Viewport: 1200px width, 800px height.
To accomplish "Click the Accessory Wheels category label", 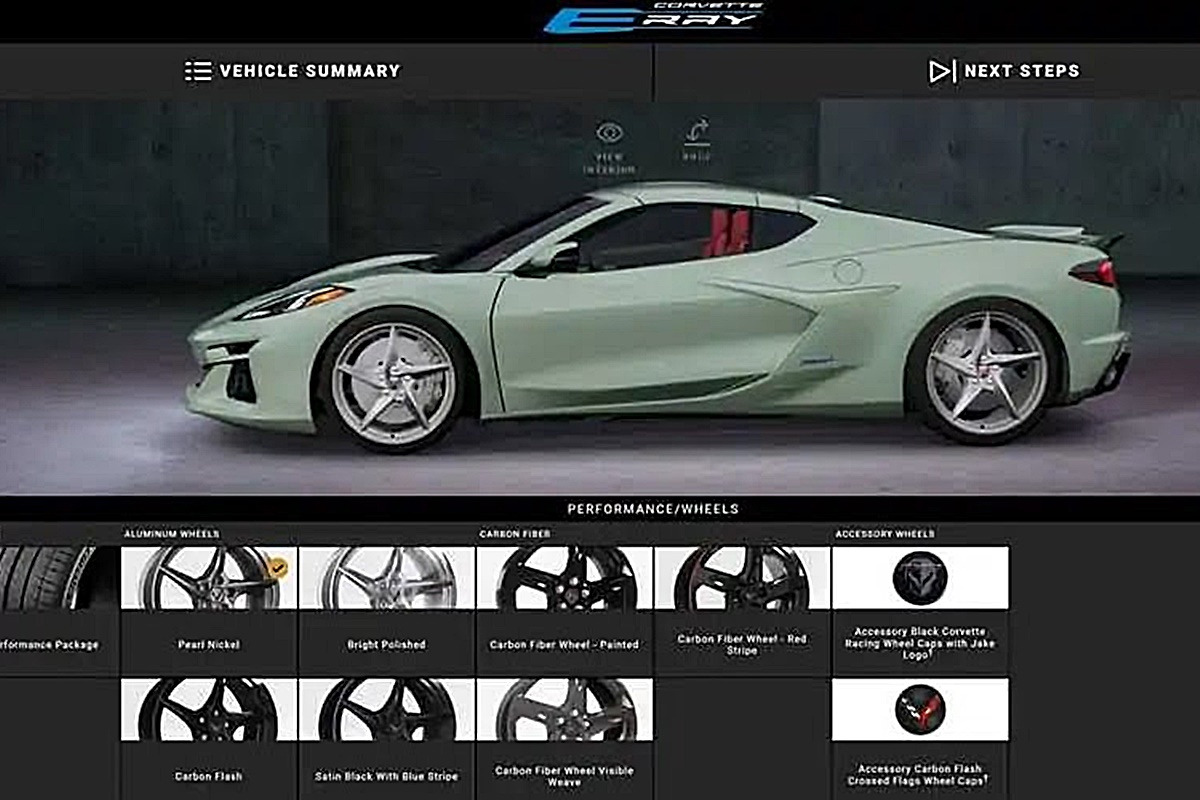I will (x=885, y=534).
